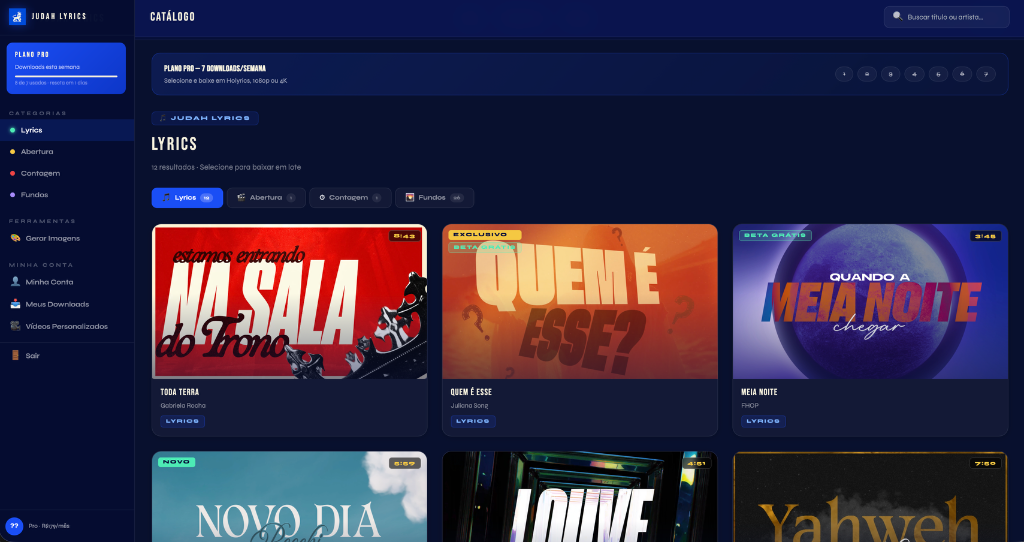
Task: Click the 5:43 duration badge
Action: point(405,236)
